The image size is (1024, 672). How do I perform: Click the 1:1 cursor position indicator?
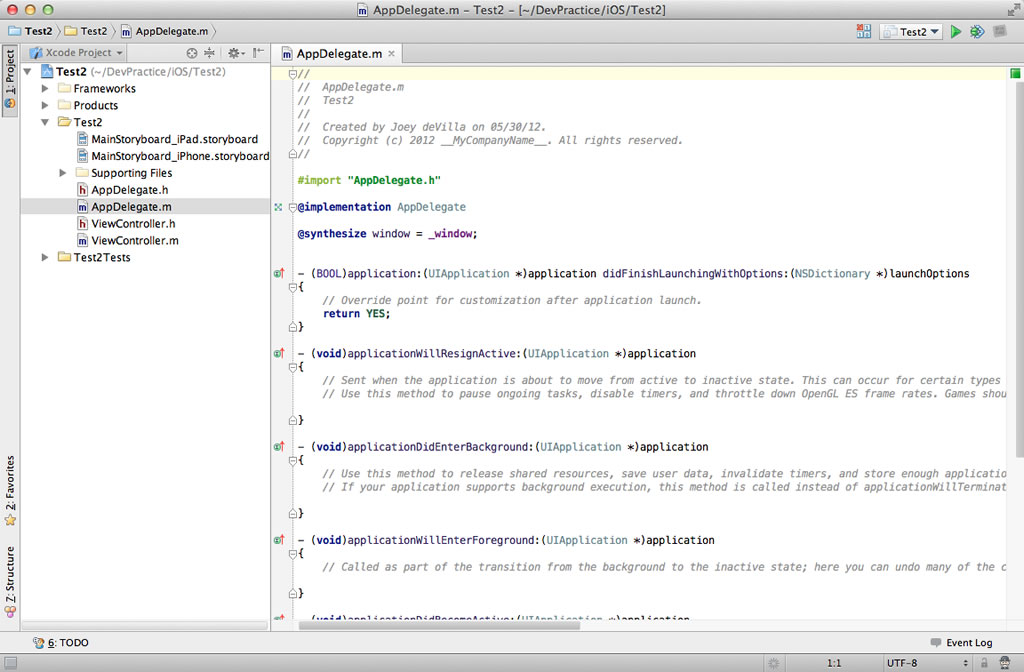(x=834, y=663)
